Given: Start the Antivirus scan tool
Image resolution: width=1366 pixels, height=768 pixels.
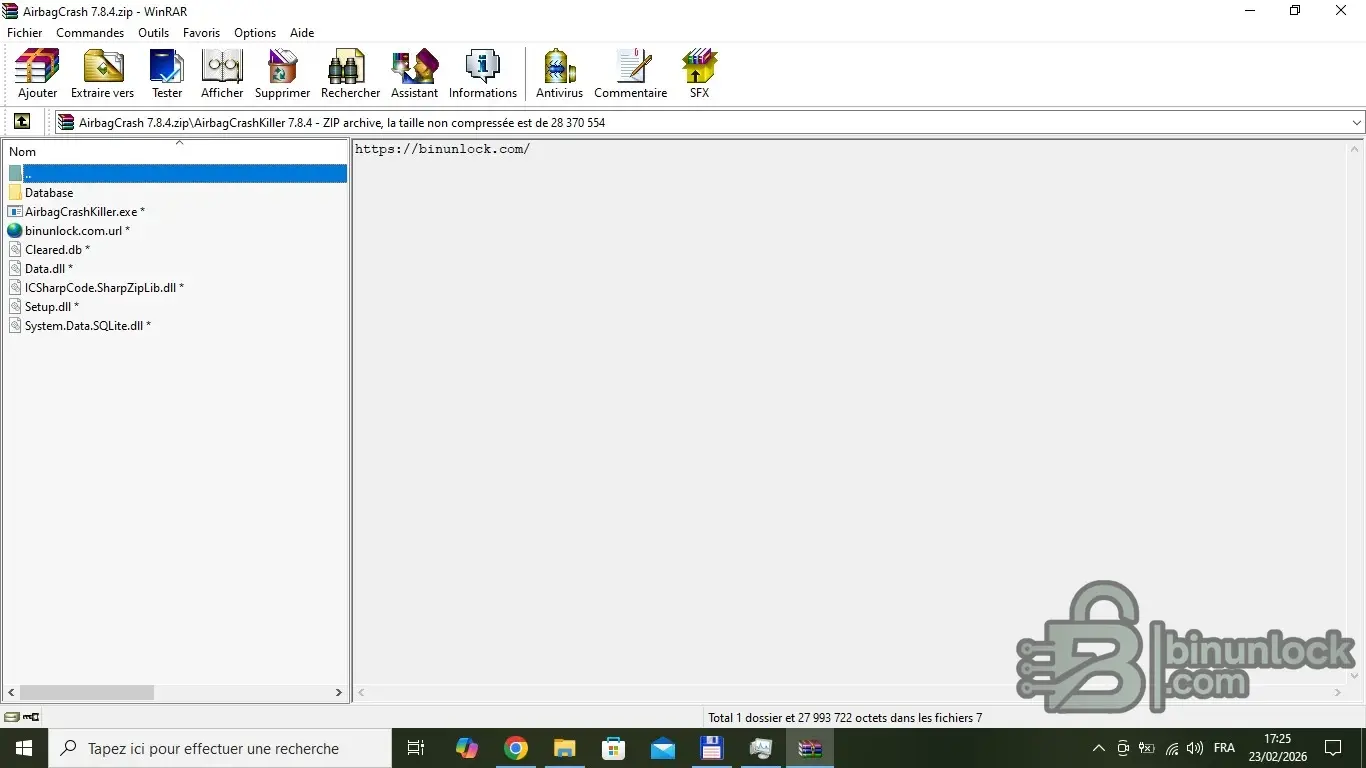Looking at the screenshot, I should click(559, 74).
